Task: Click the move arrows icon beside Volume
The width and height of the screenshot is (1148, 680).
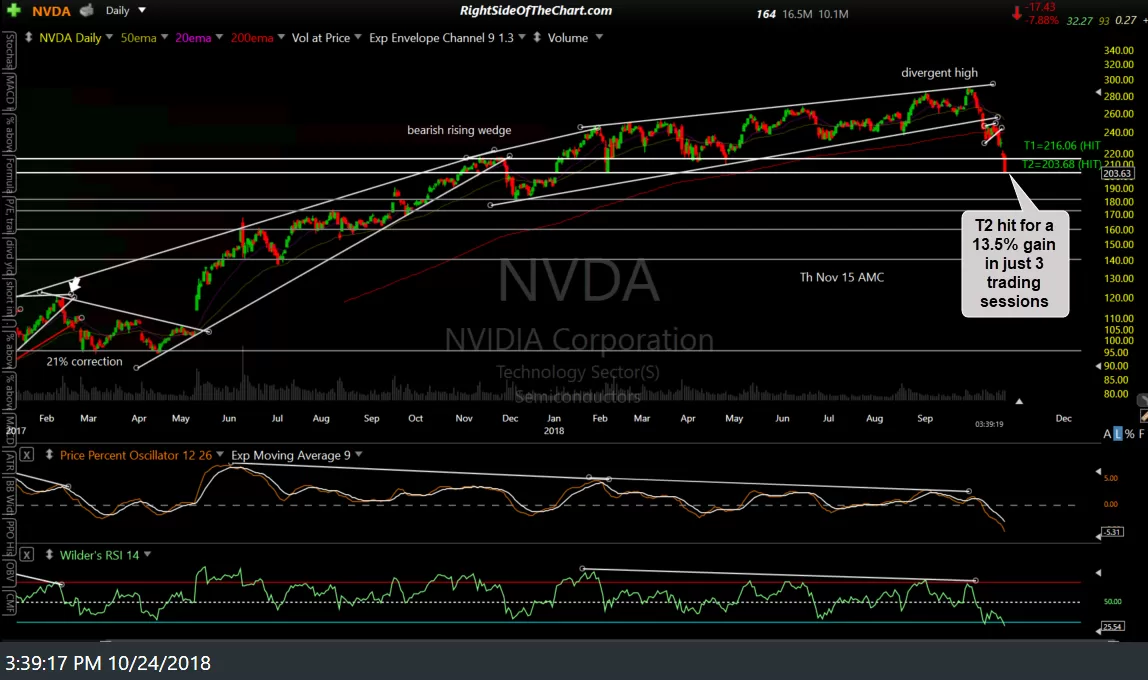Action: [537, 37]
